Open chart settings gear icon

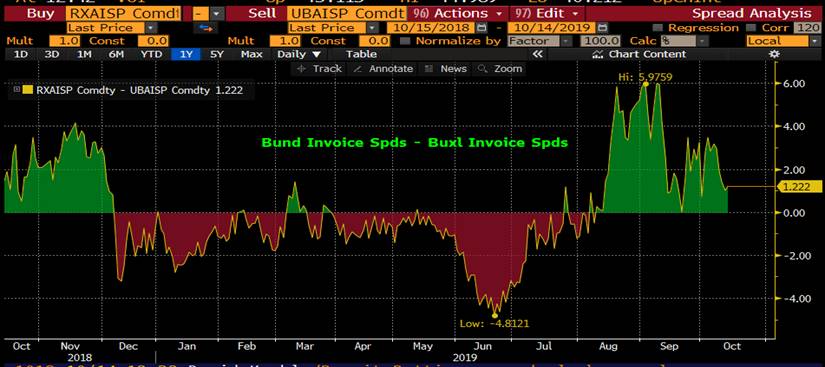[773, 54]
